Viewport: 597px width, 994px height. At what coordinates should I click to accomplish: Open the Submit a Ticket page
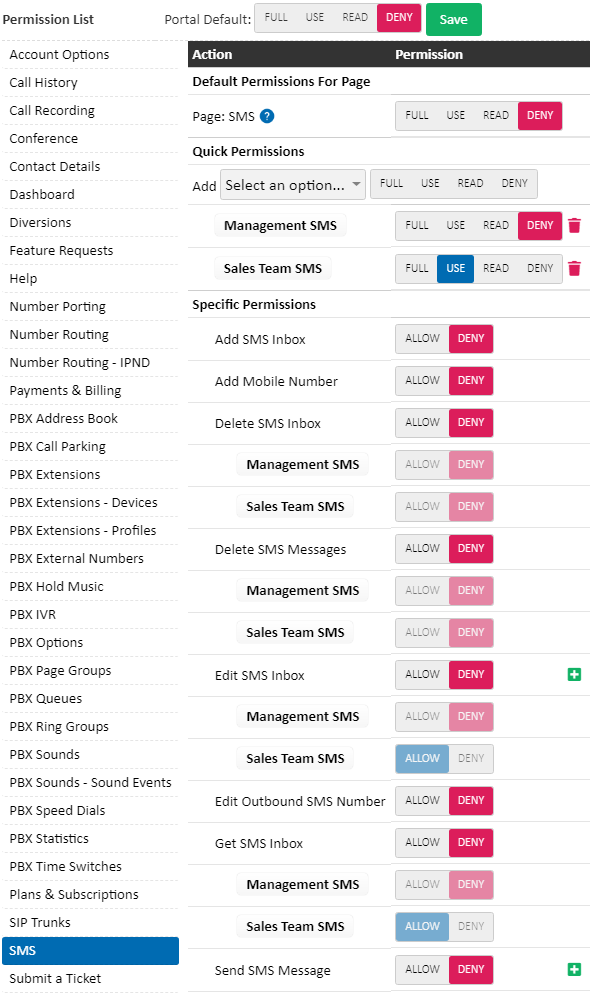tap(55, 979)
